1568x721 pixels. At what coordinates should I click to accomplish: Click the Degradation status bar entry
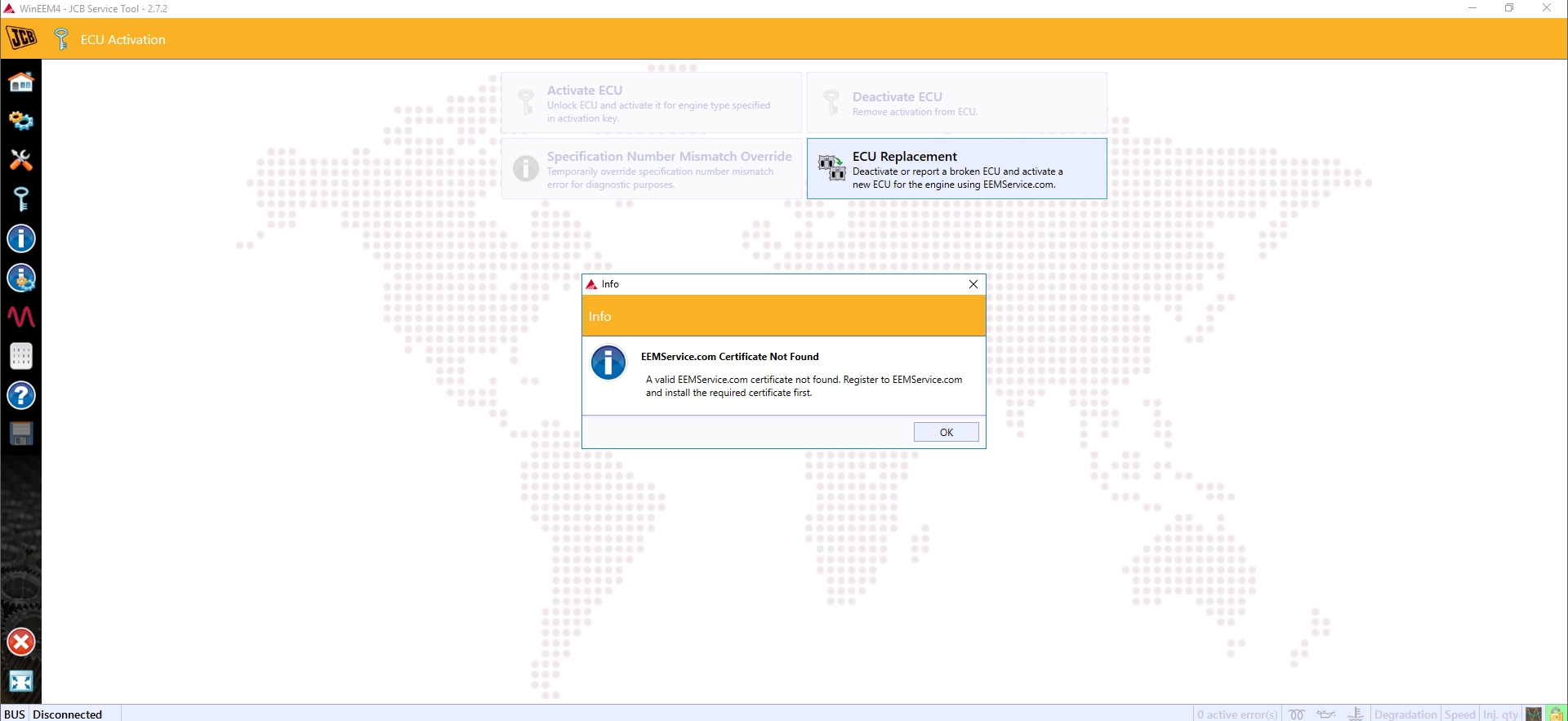1405,714
